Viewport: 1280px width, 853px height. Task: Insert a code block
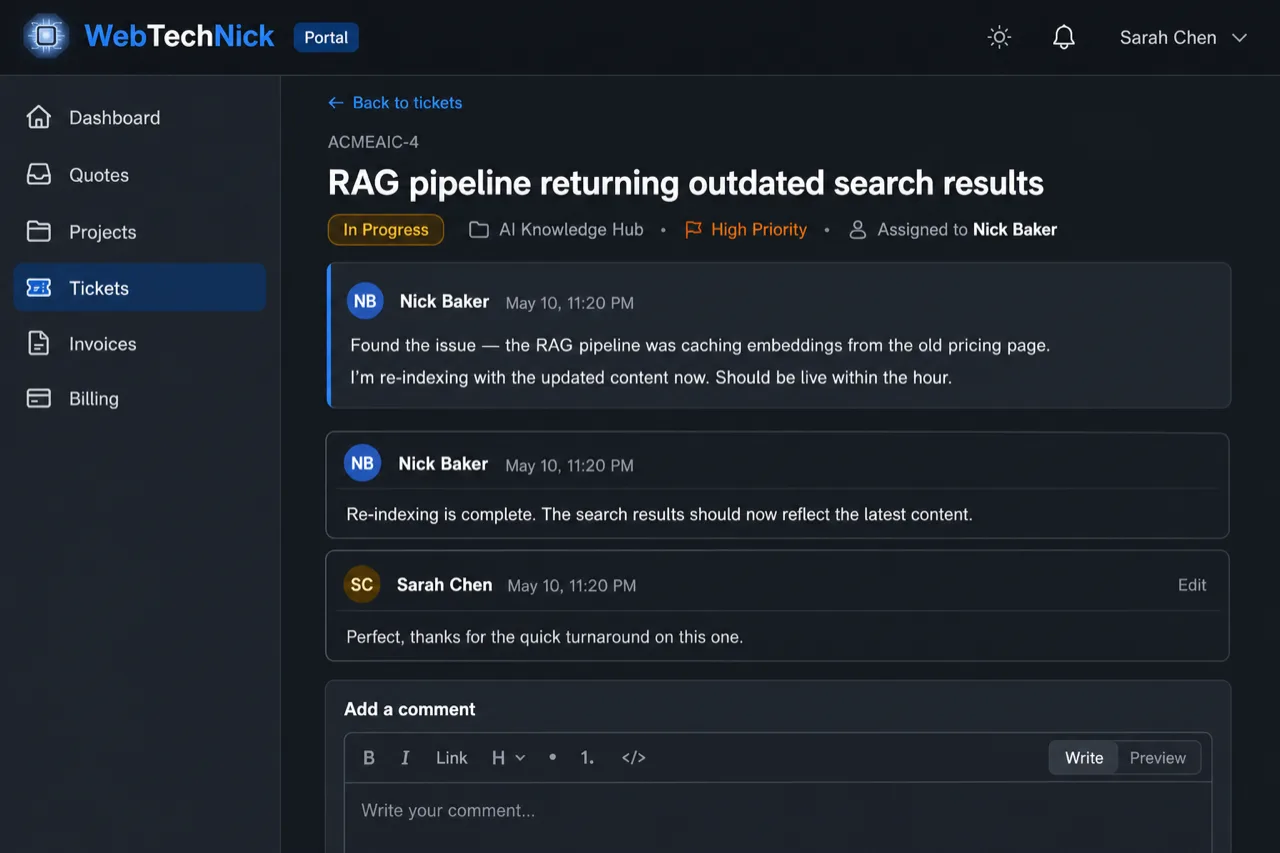pos(634,758)
